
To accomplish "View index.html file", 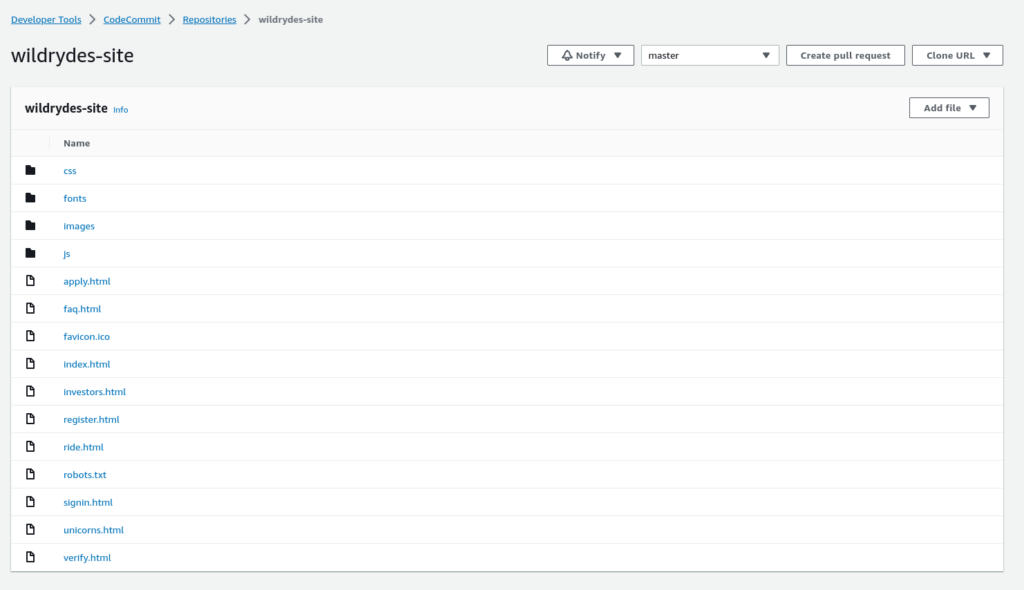I will point(87,364).
